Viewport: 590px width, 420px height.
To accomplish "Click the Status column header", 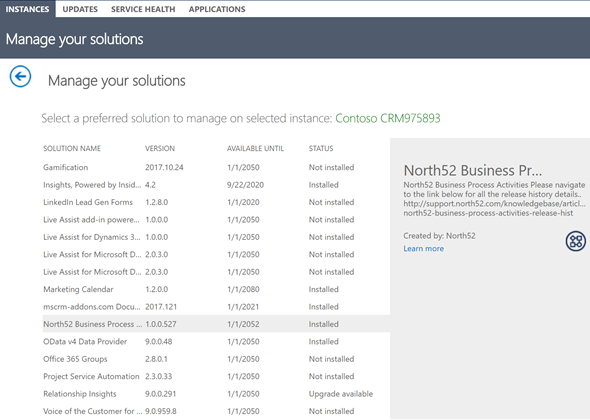I will pyautogui.click(x=321, y=148).
